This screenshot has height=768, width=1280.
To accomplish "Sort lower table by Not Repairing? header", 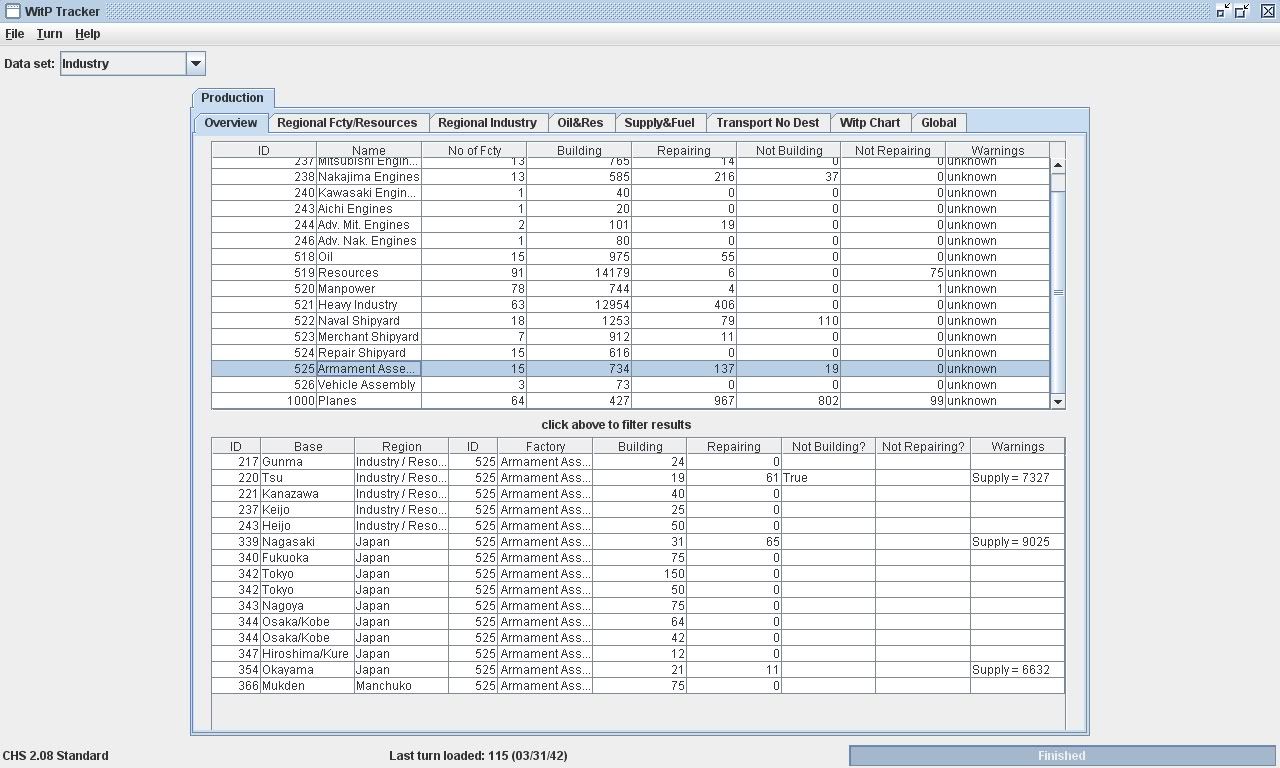I will (923, 447).
